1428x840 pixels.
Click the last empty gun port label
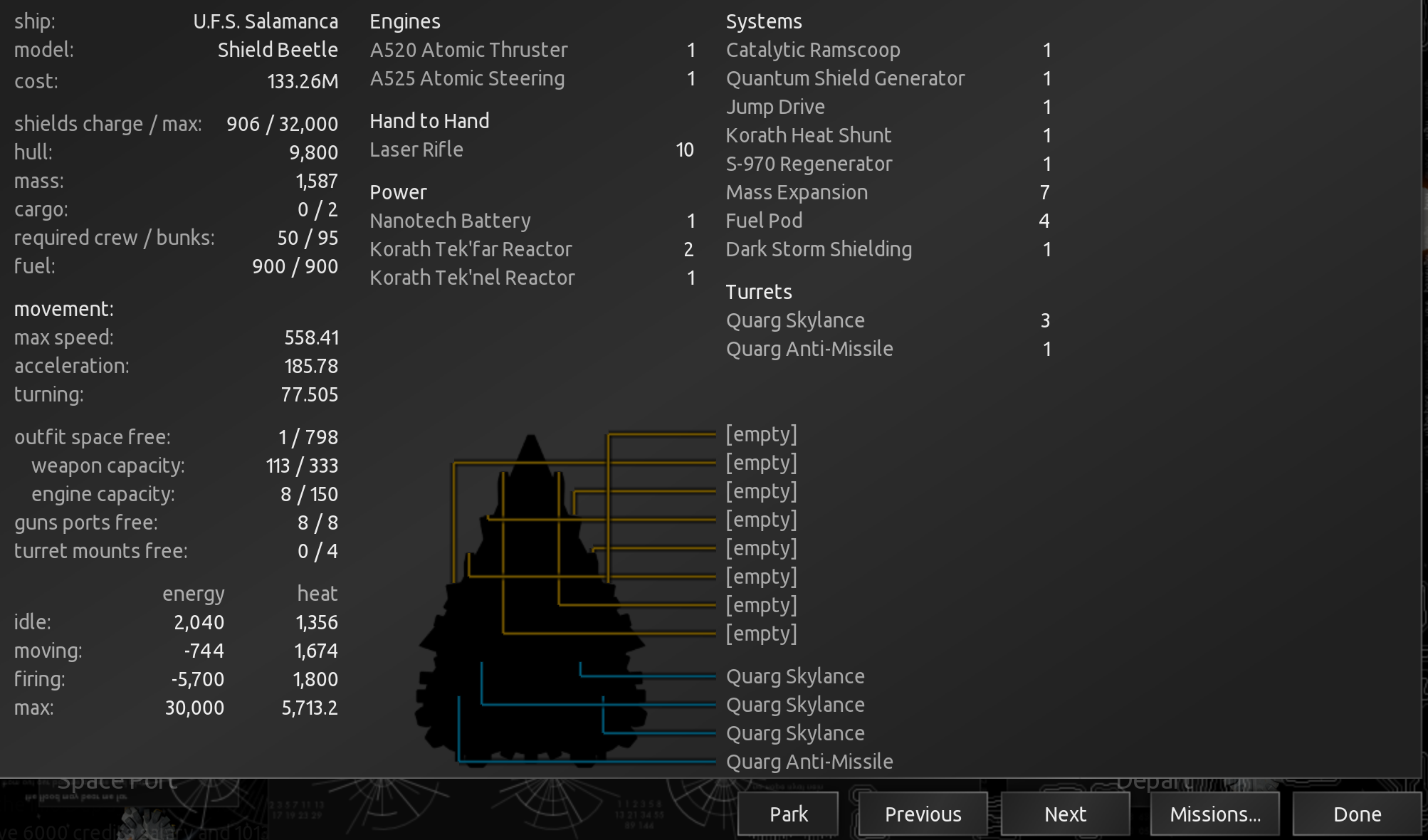click(761, 634)
